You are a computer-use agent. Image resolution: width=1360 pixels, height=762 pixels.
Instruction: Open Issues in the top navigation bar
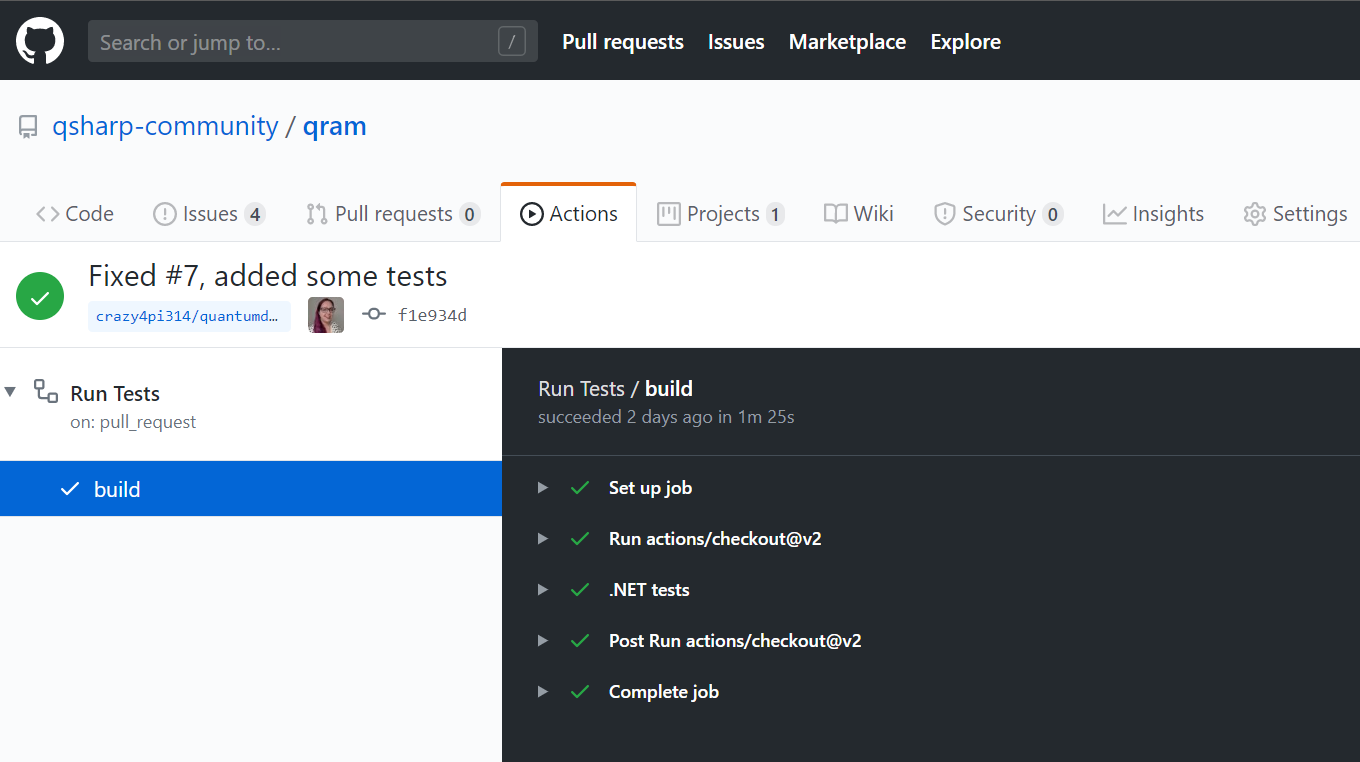(x=736, y=42)
